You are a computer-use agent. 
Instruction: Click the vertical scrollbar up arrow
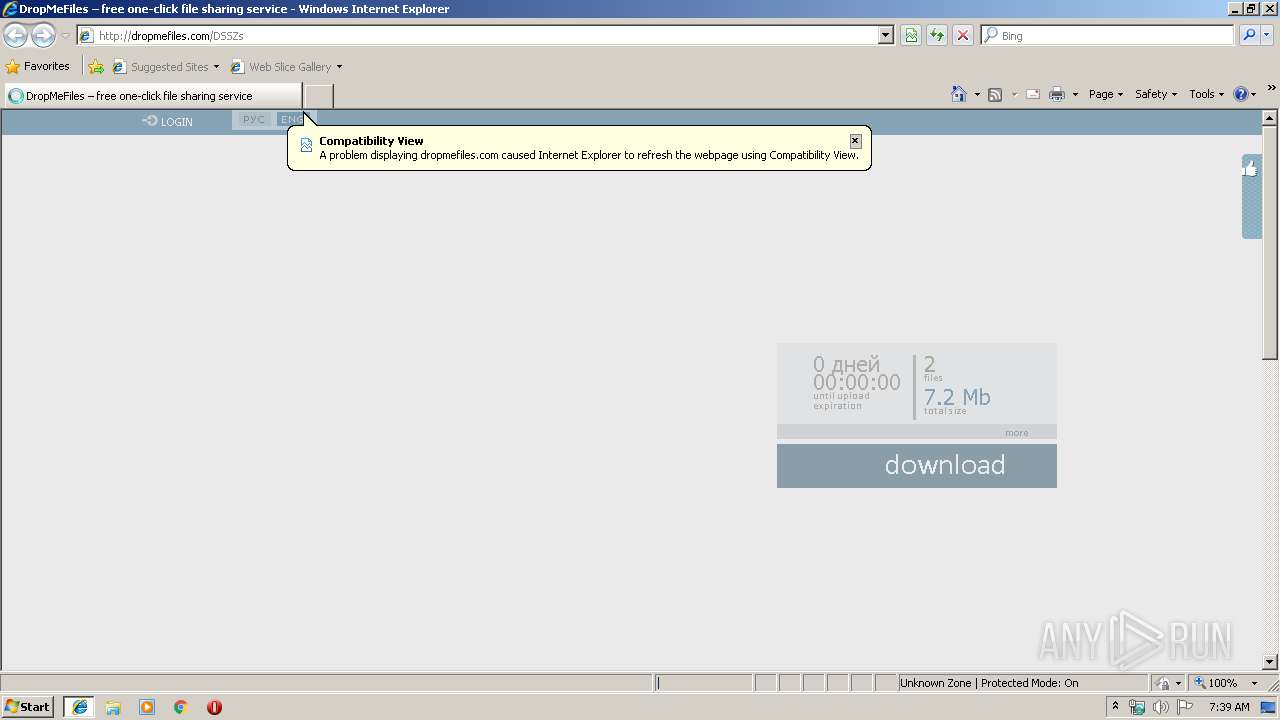coord(1271,118)
